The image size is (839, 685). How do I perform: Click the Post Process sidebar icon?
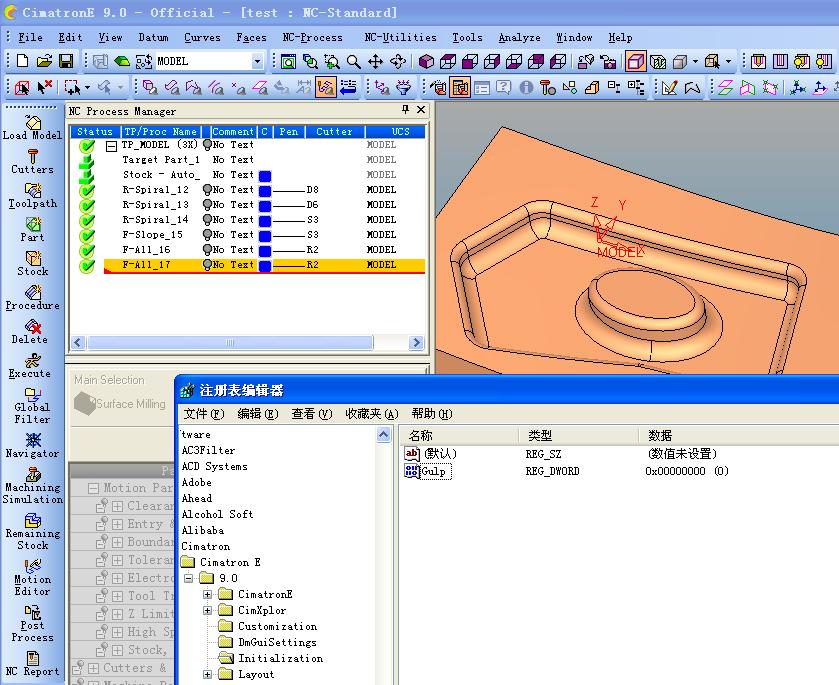click(x=32, y=624)
